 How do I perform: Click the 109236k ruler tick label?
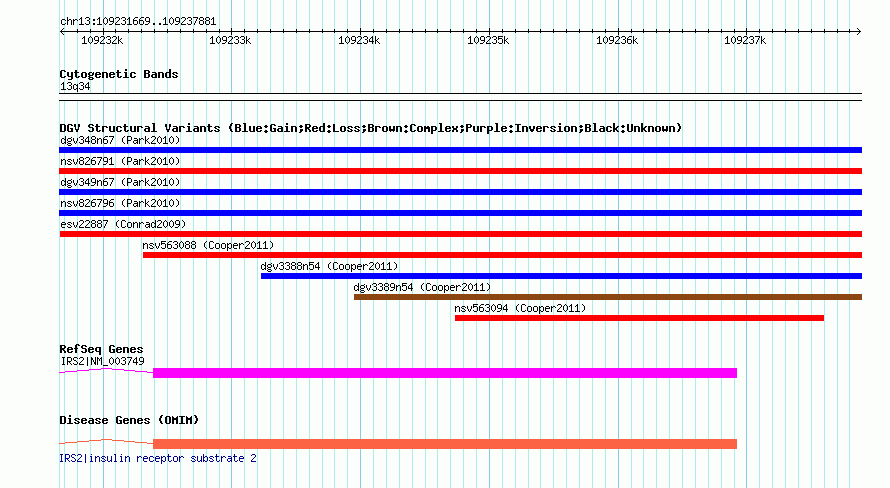pyautogui.click(x=617, y=40)
